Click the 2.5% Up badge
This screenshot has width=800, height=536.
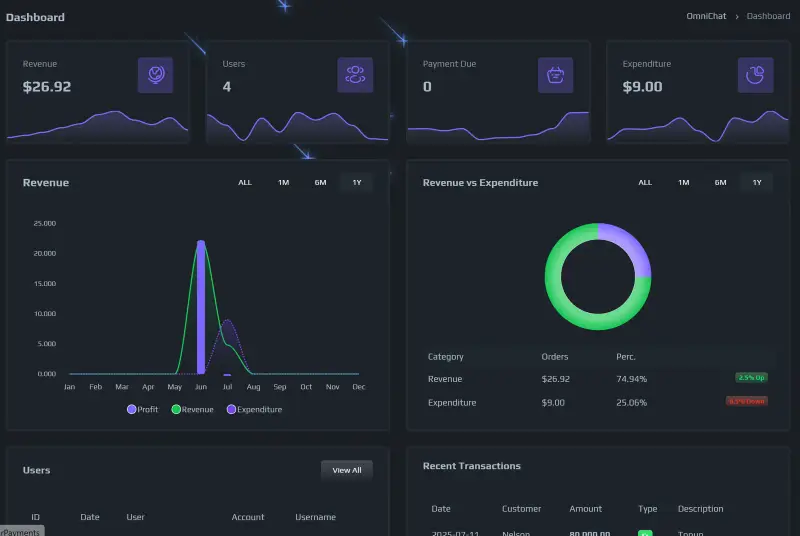tap(752, 378)
